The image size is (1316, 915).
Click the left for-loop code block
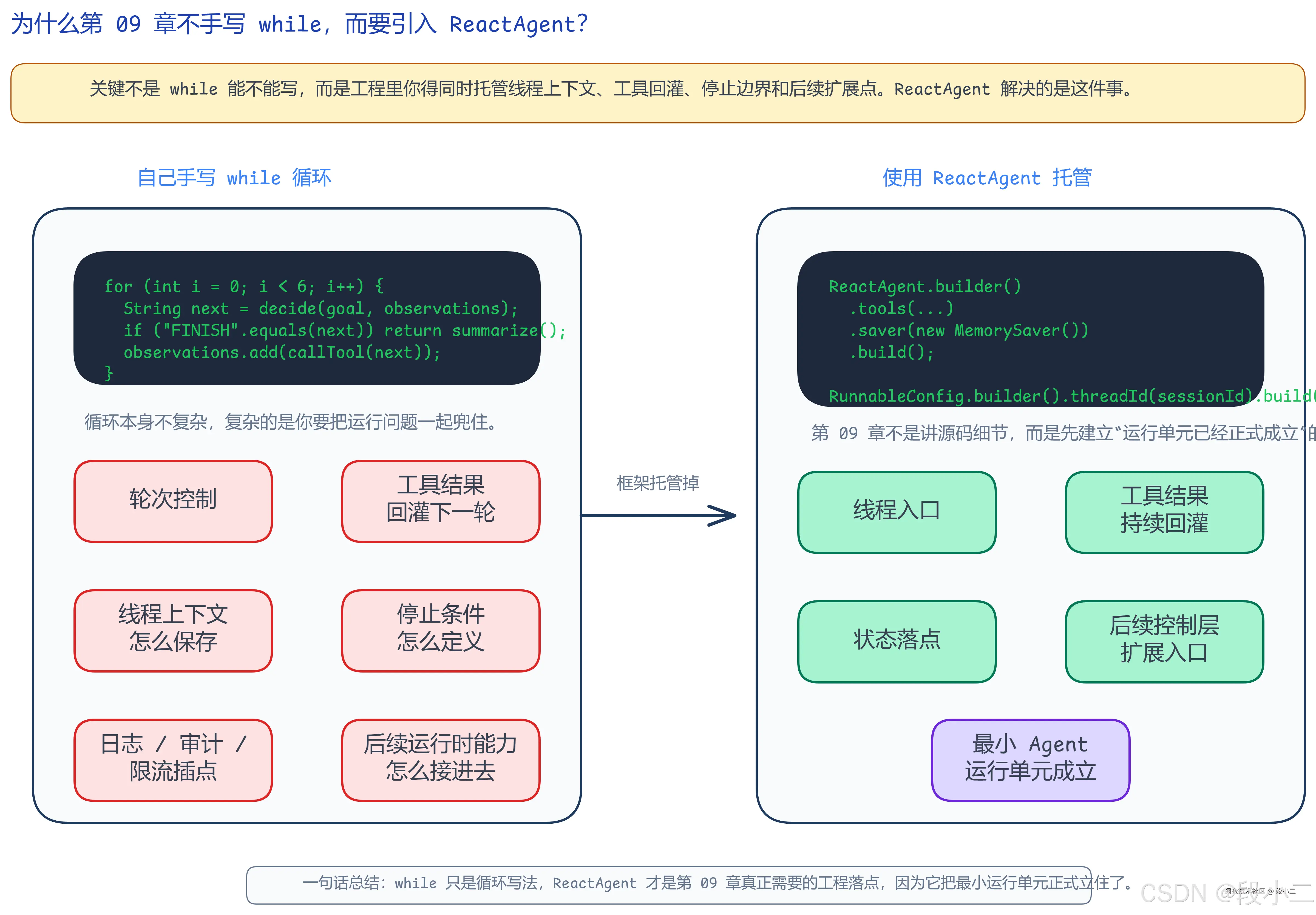307,319
